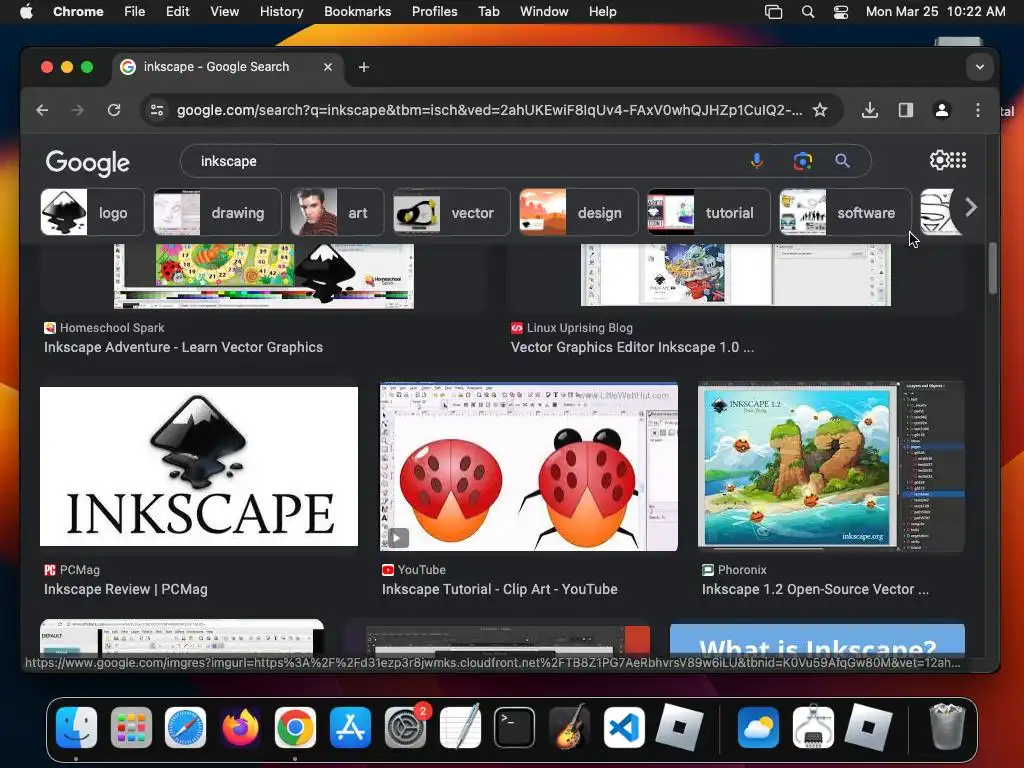Click the blue magnifier search icon
The width and height of the screenshot is (1024, 768).
point(842,161)
